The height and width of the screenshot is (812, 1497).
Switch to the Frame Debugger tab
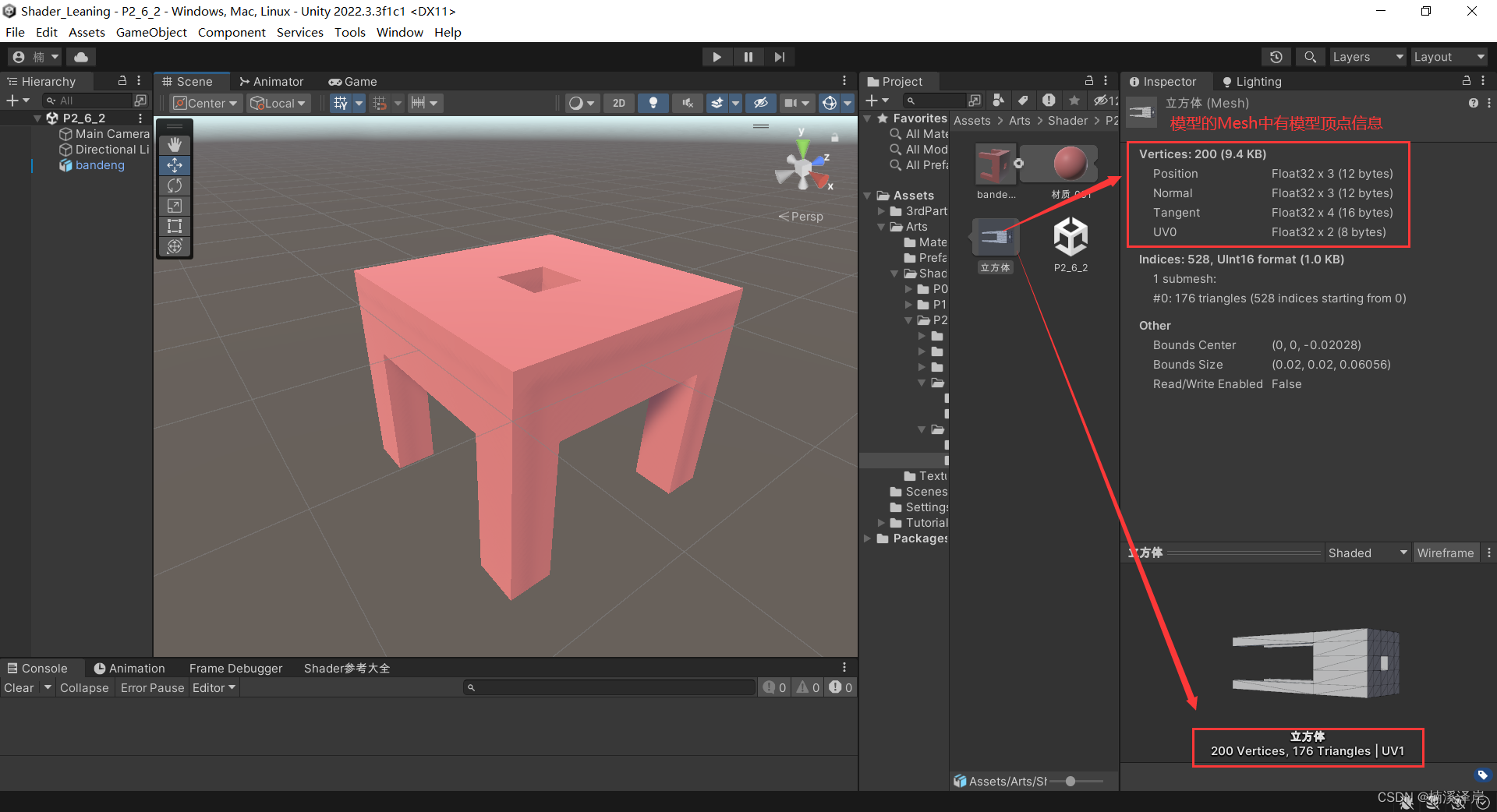pos(235,668)
